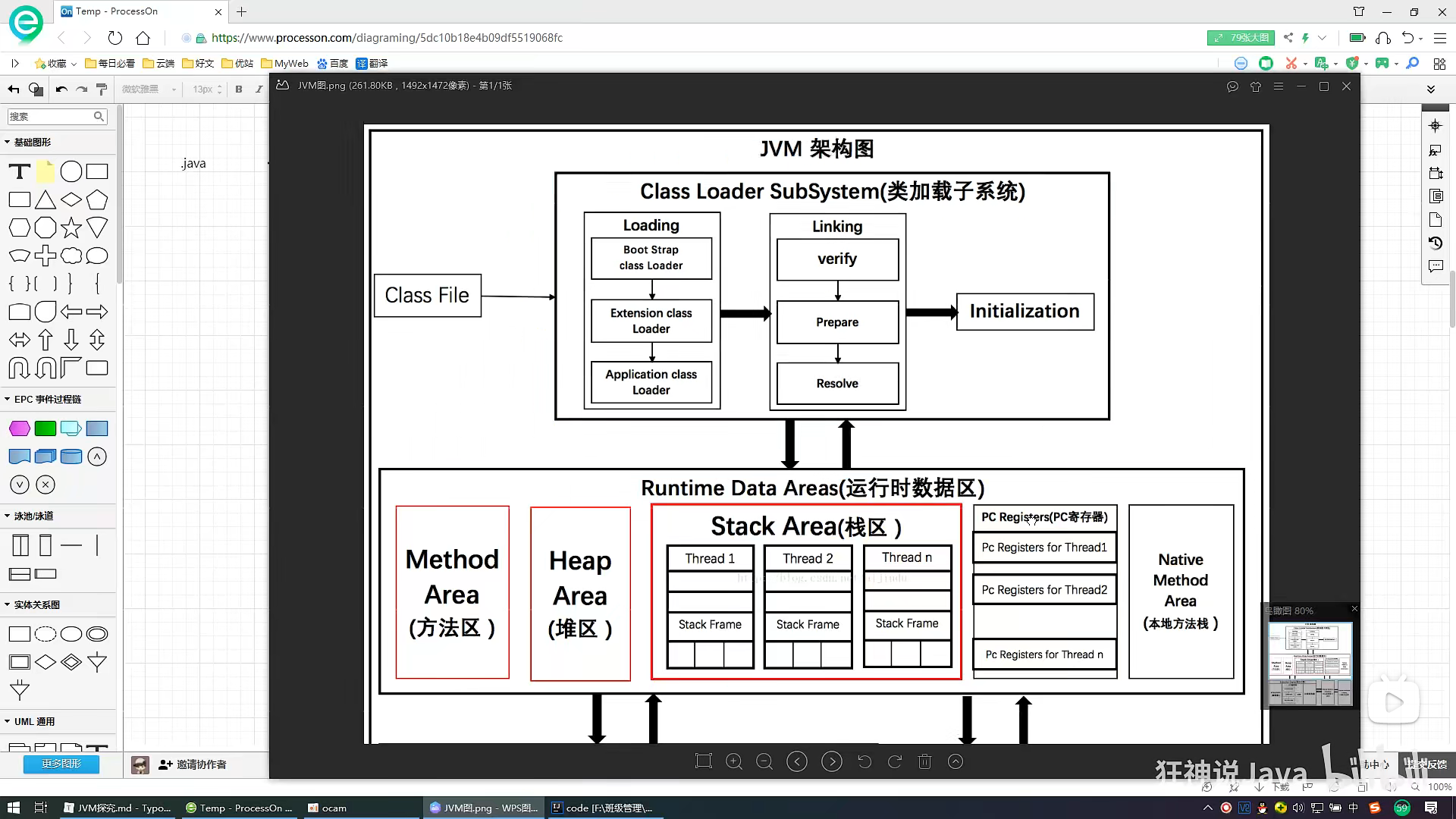Click the shape search input field
1456x819 pixels.
(50, 116)
